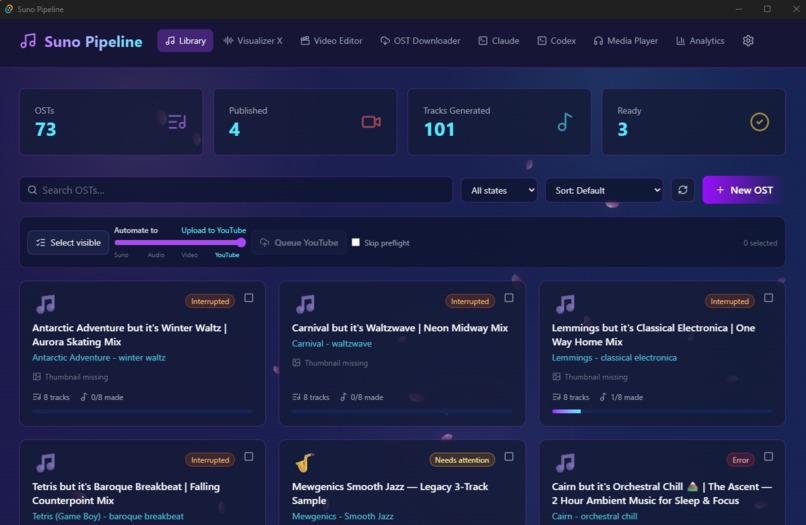Select the Antarctic Adventure card checkbox
Screen dimensions: 806x525
[x=249, y=298]
